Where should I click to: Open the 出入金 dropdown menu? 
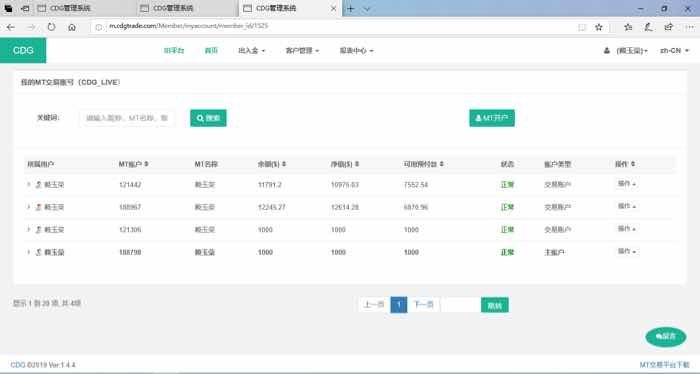pyautogui.click(x=251, y=51)
